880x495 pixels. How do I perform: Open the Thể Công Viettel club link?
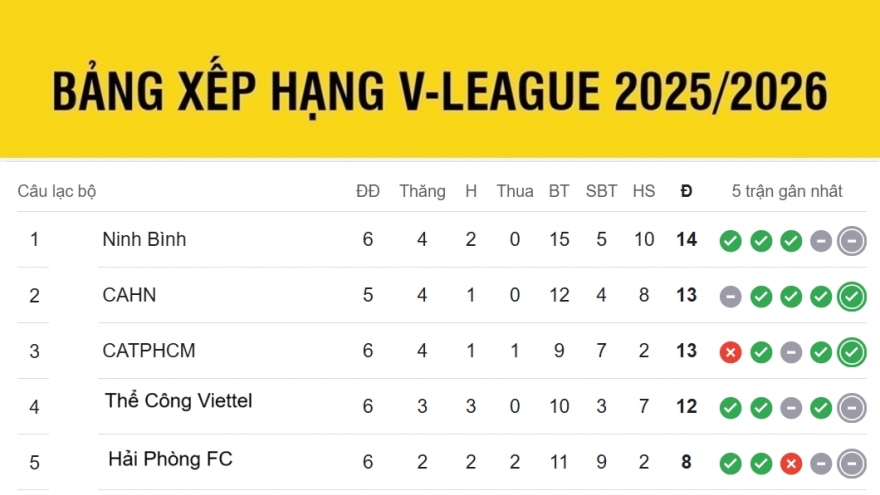click(x=178, y=401)
